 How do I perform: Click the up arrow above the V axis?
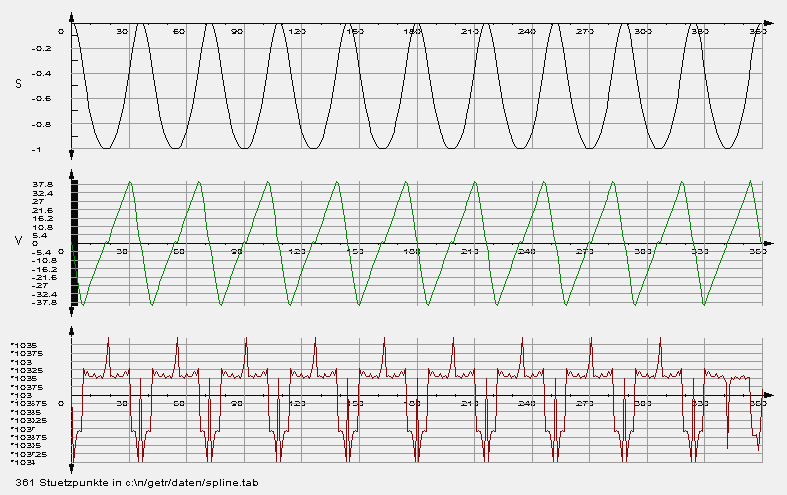(72, 172)
